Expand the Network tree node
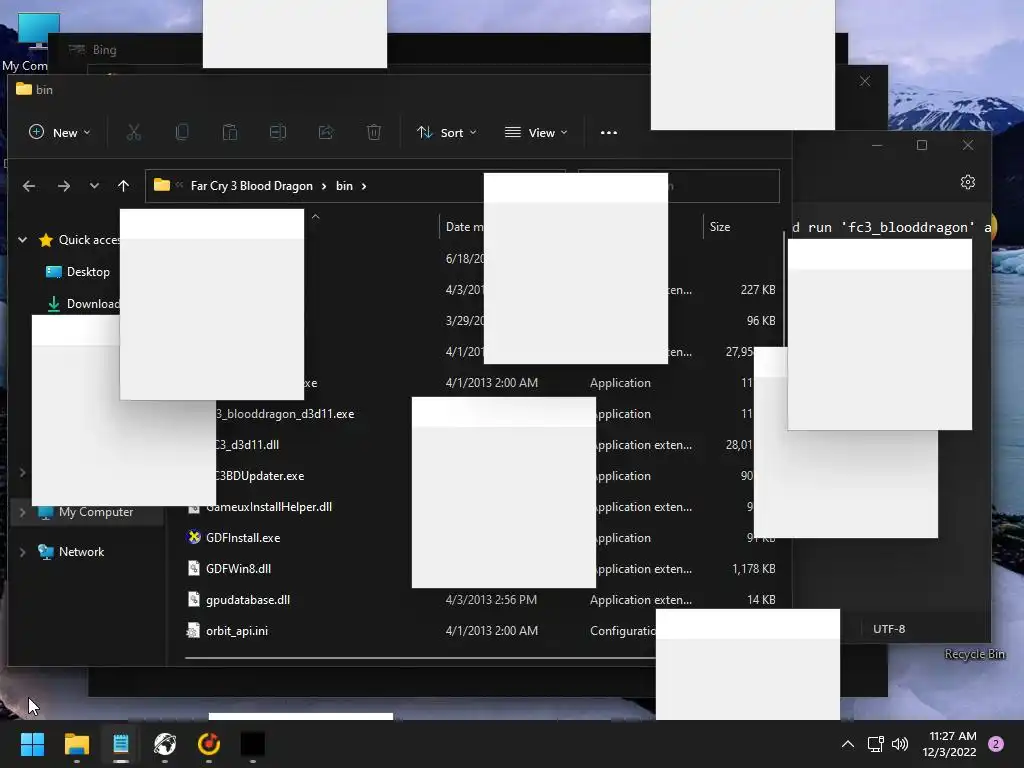Screen dimensions: 1024x768 [x=22, y=552]
